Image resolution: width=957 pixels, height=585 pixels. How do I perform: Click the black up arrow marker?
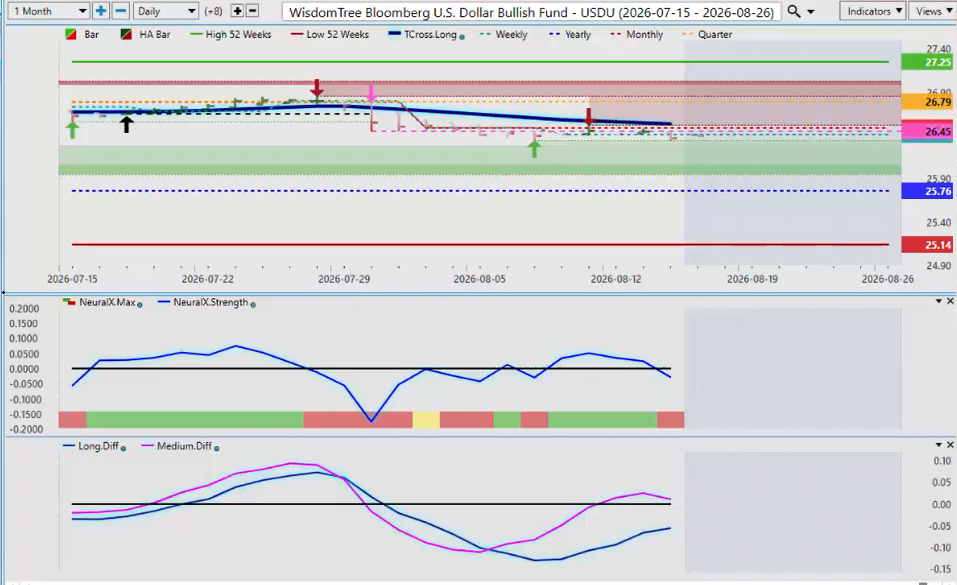click(126, 125)
